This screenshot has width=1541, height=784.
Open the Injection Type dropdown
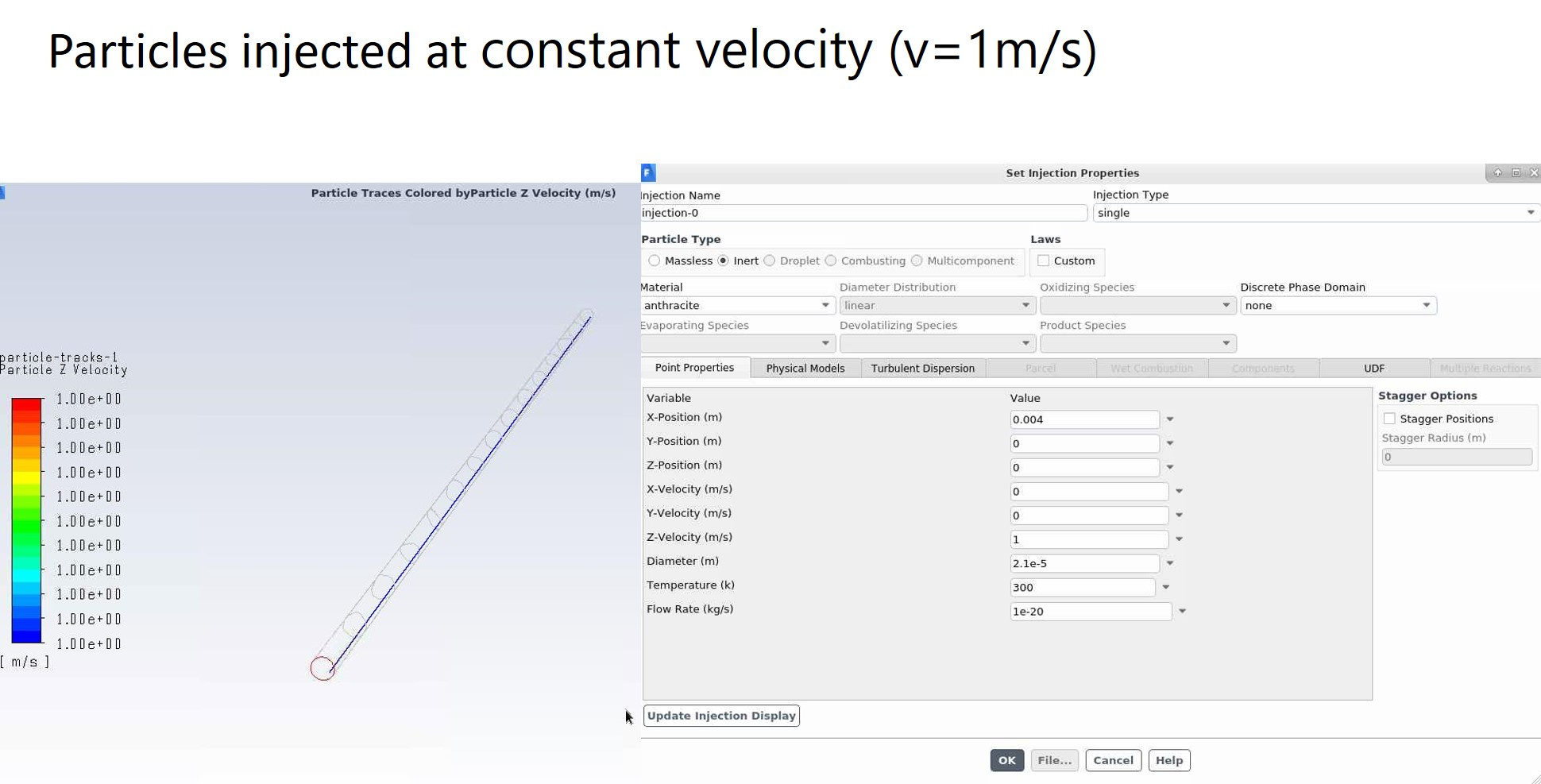[x=1316, y=213]
